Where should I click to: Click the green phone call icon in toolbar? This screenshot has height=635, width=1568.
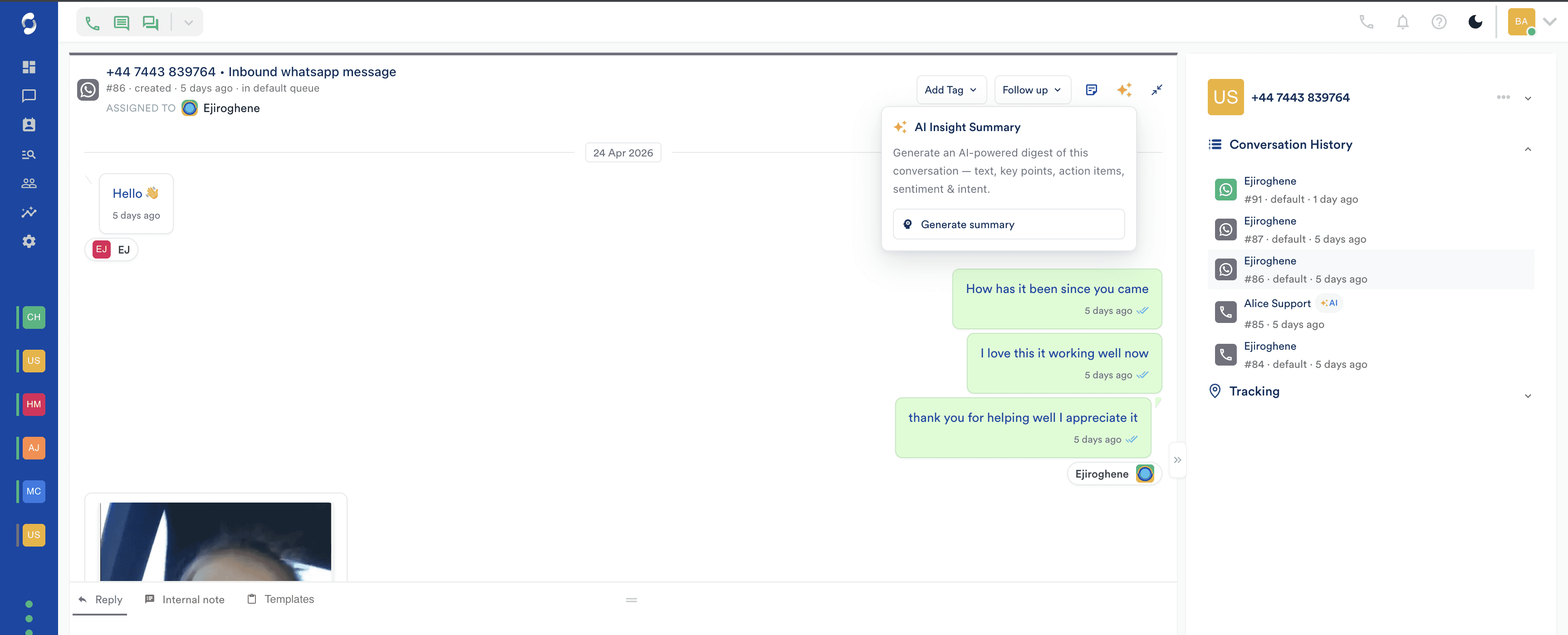click(x=93, y=23)
